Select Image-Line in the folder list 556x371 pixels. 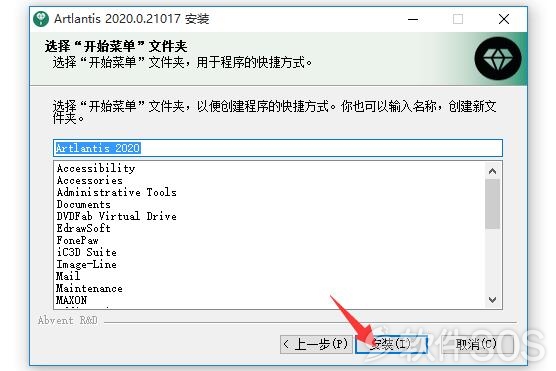(x=86, y=264)
